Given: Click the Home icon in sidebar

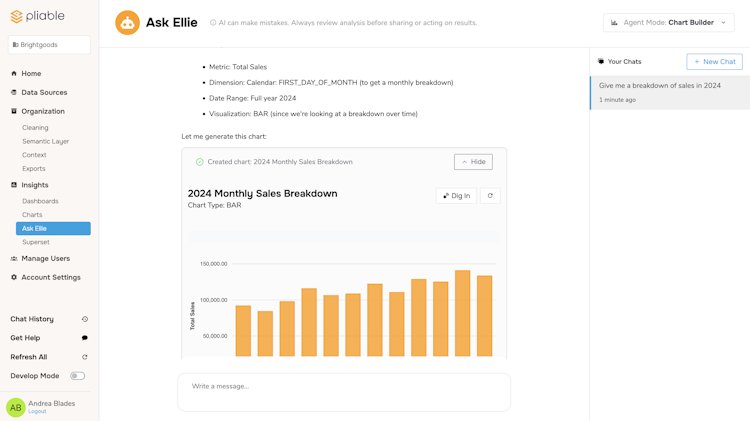Looking at the screenshot, I should 14,74.
